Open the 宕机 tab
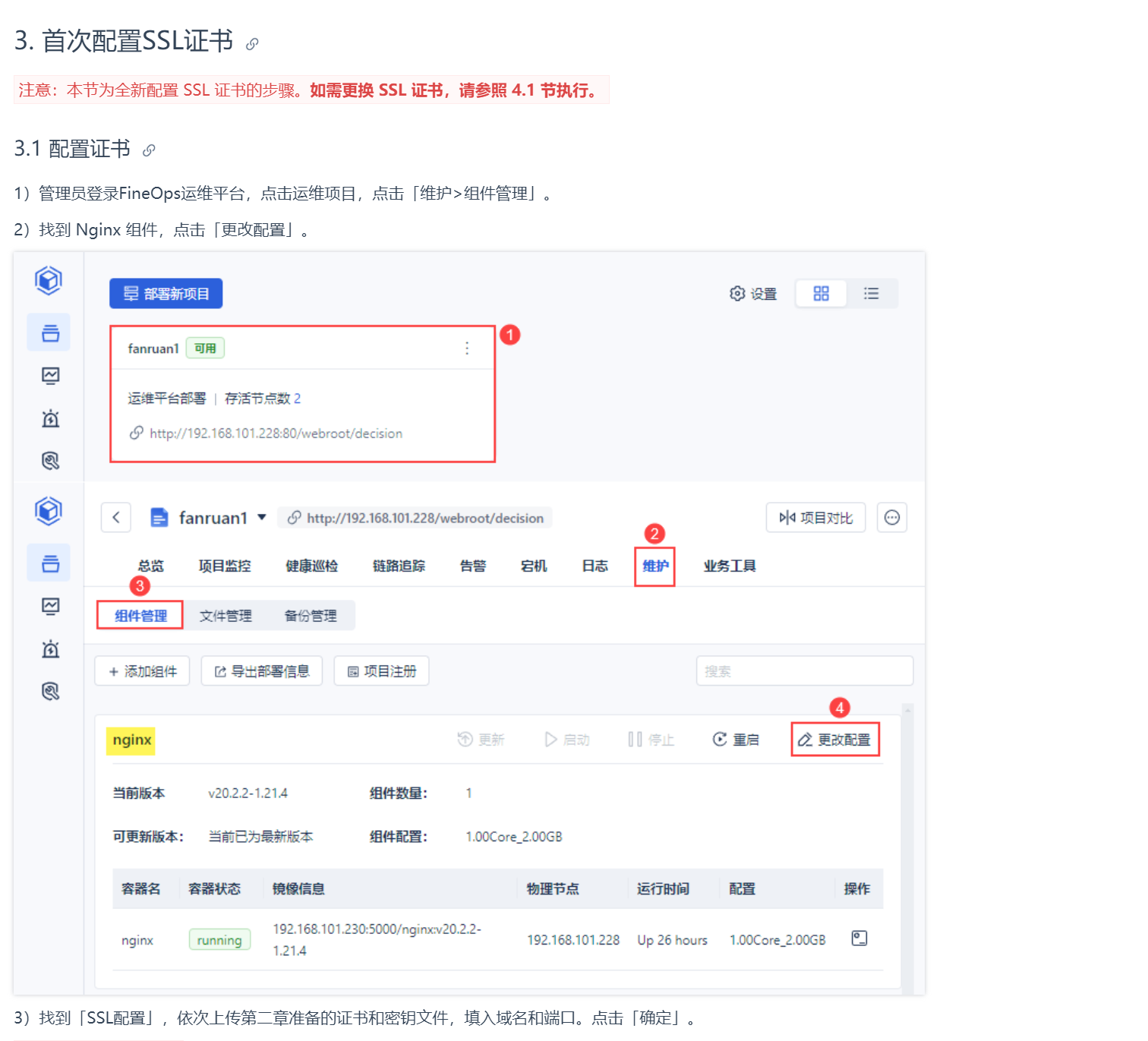The height and width of the screenshot is (1041, 1148). (534, 566)
